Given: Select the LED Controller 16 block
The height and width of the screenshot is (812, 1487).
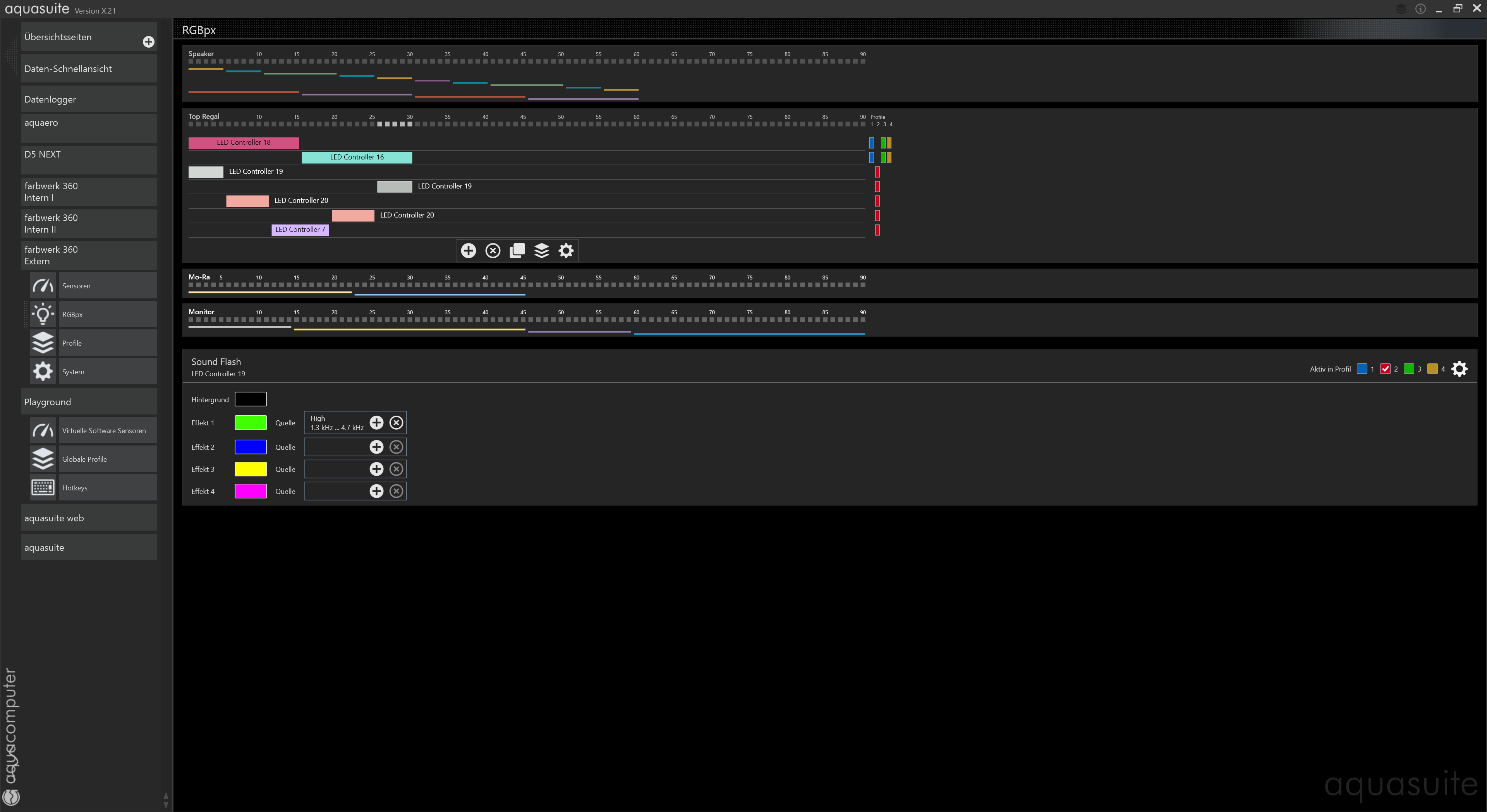Looking at the screenshot, I should (356, 157).
